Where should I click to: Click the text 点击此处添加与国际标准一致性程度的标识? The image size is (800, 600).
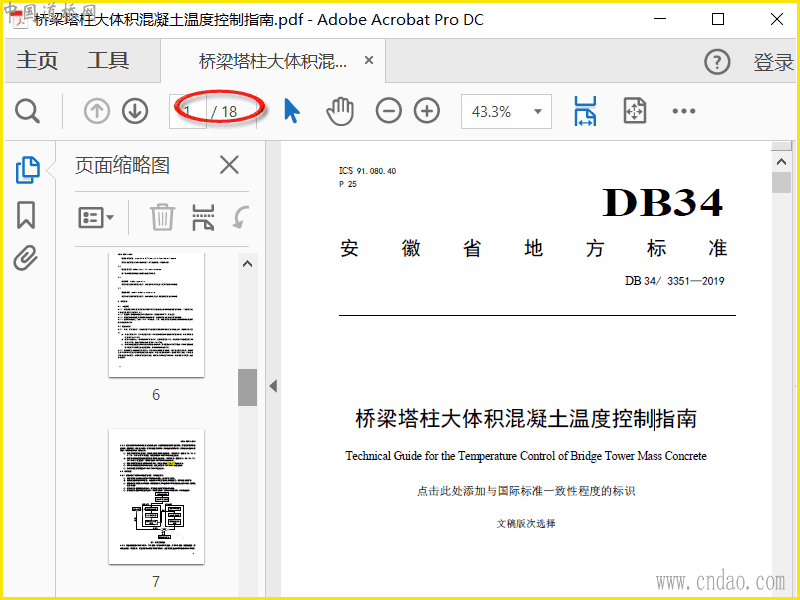pyautogui.click(x=526, y=491)
